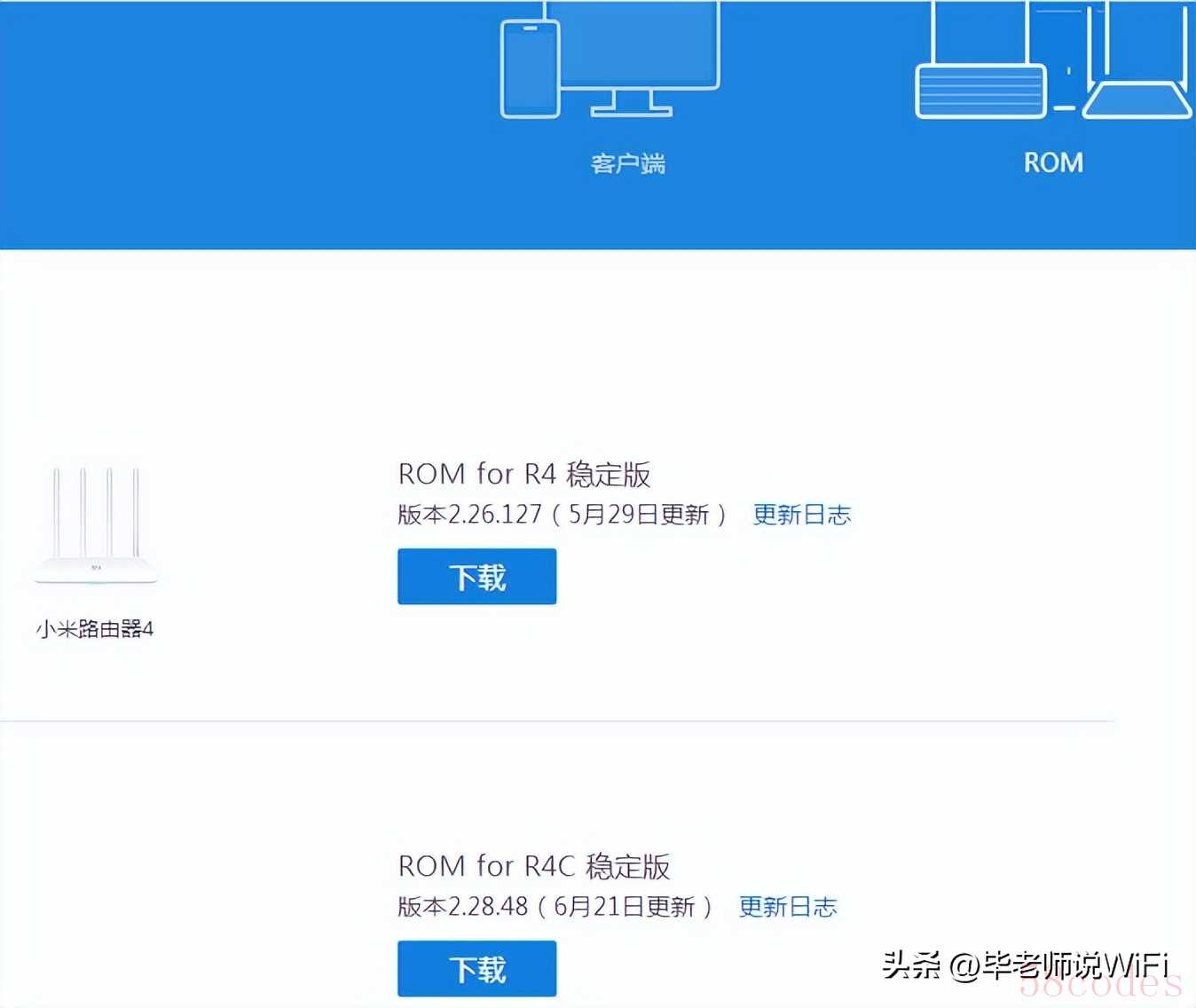Click the 版本2.28.48 version number
The image size is (1196, 1008).
[462, 907]
